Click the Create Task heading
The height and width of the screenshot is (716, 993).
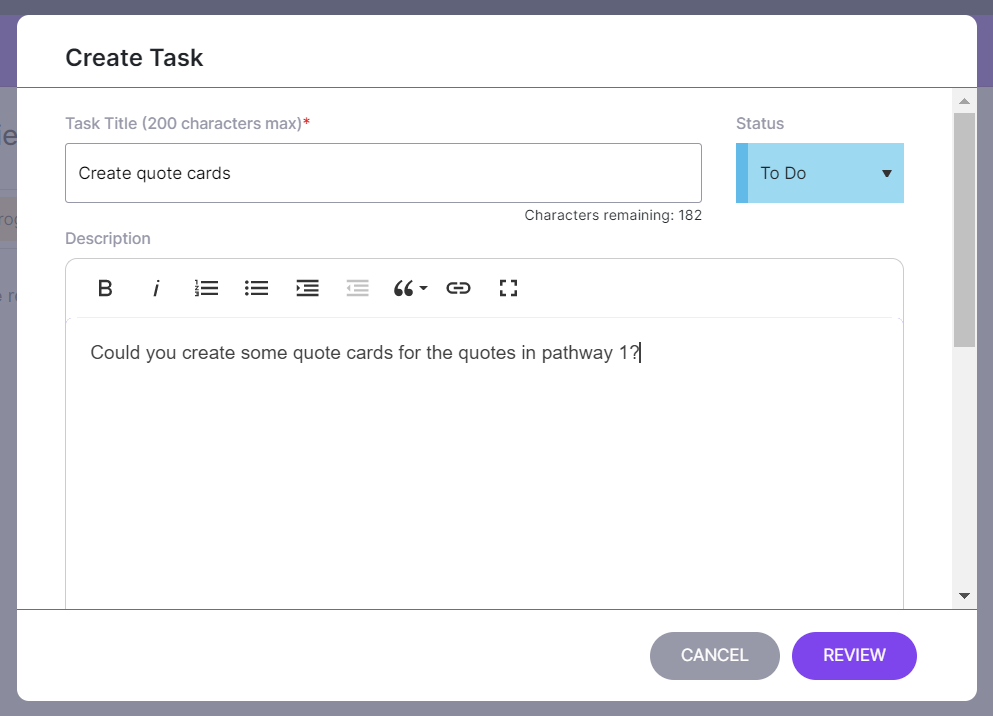[134, 58]
